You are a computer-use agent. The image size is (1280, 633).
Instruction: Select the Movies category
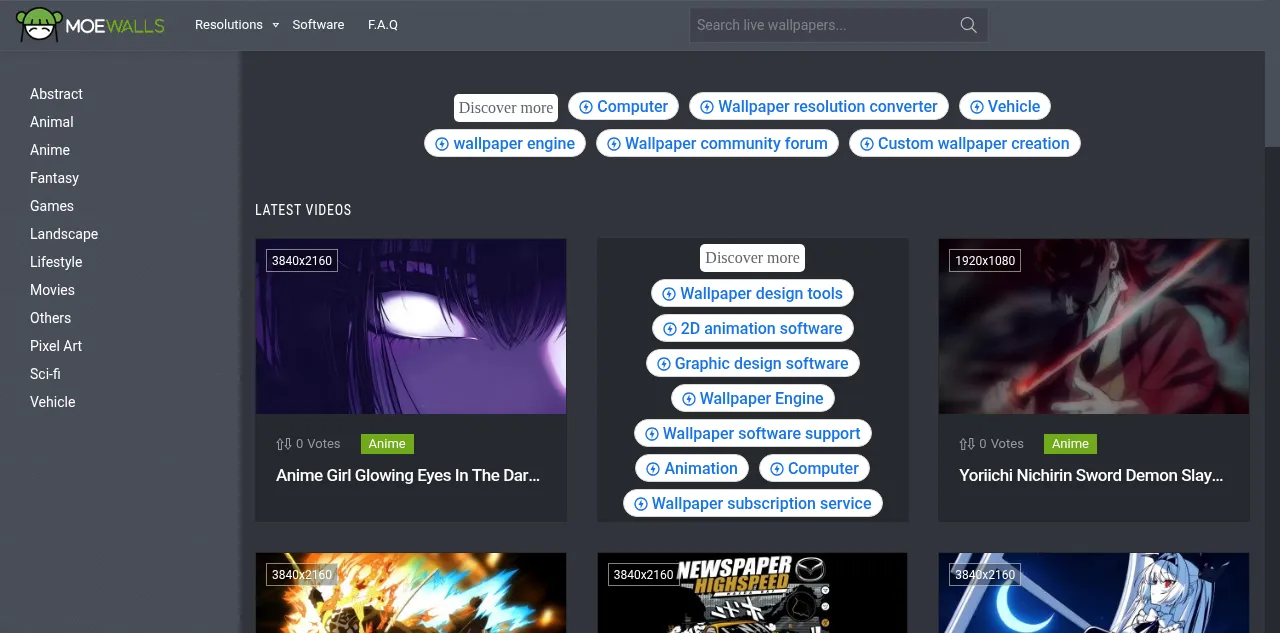tap(52, 290)
